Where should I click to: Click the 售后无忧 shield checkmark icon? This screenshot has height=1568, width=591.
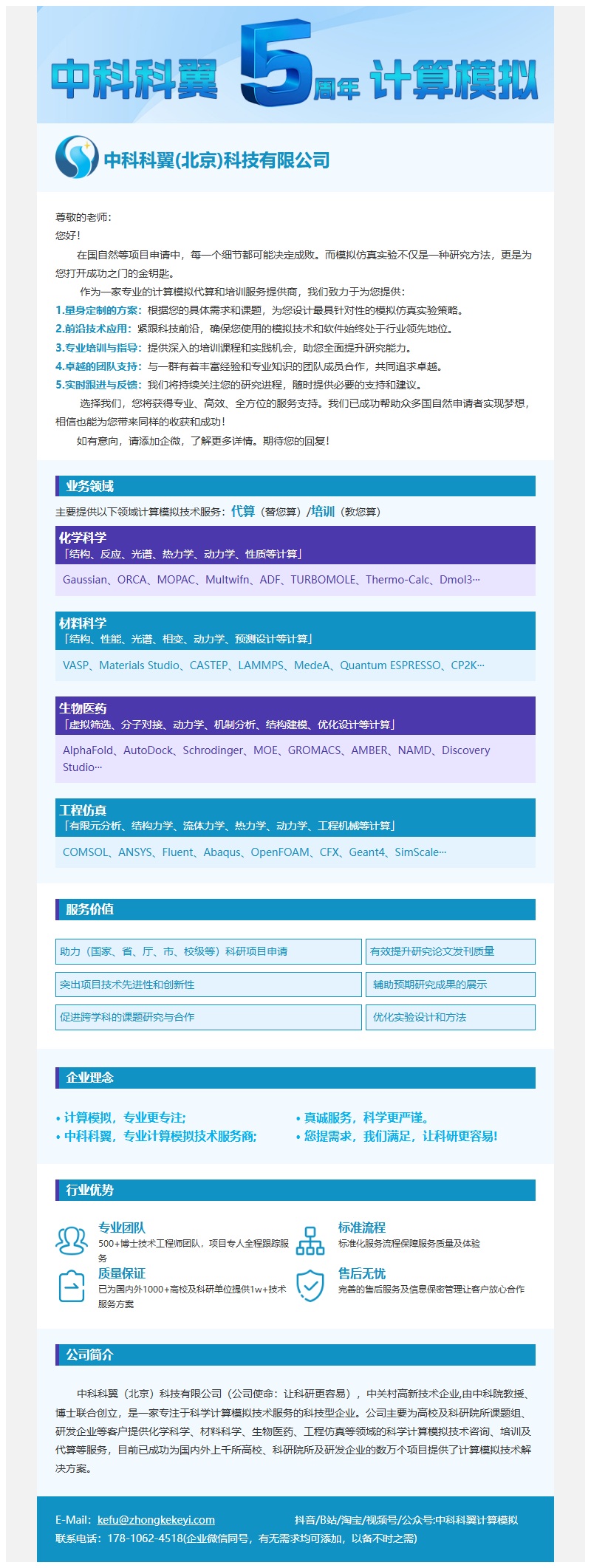point(310,1285)
